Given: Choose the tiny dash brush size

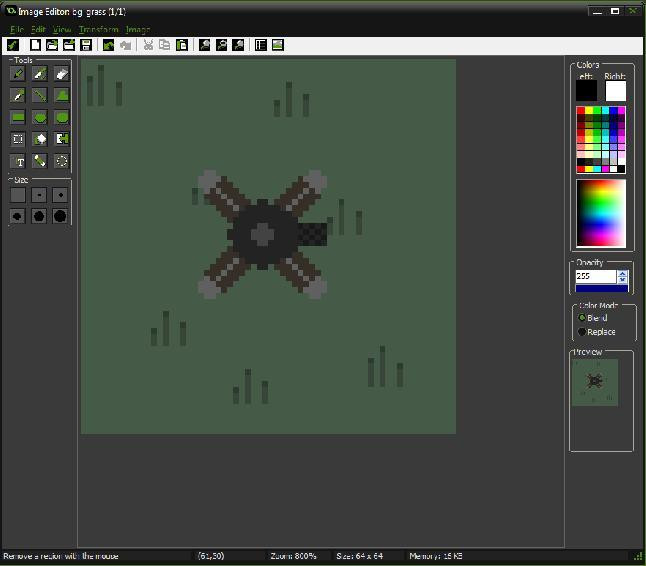Looking at the screenshot, I should (39, 195).
